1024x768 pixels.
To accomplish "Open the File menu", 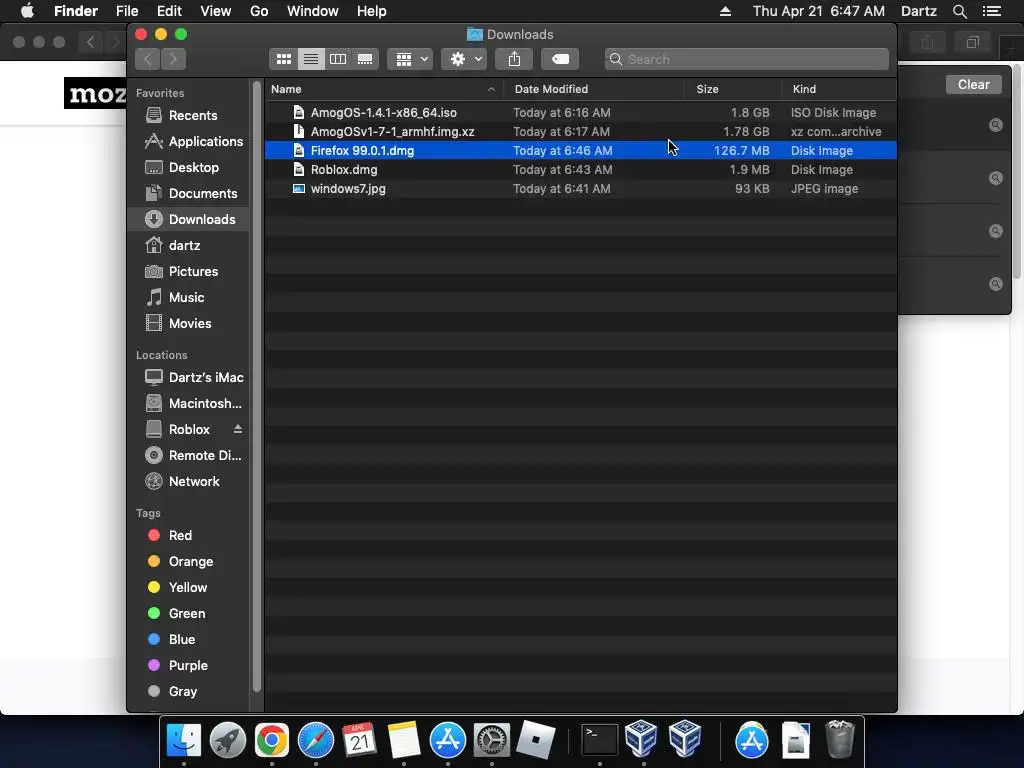I will click(127, 11).
